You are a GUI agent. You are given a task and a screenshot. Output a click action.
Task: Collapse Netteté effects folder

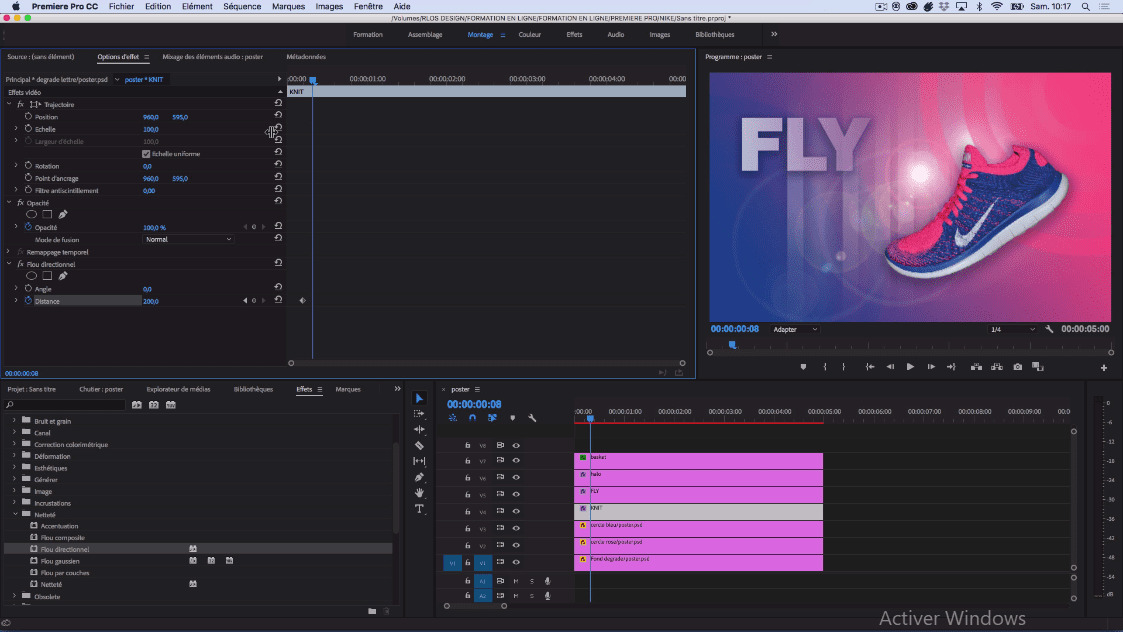[x=15, y=514]
